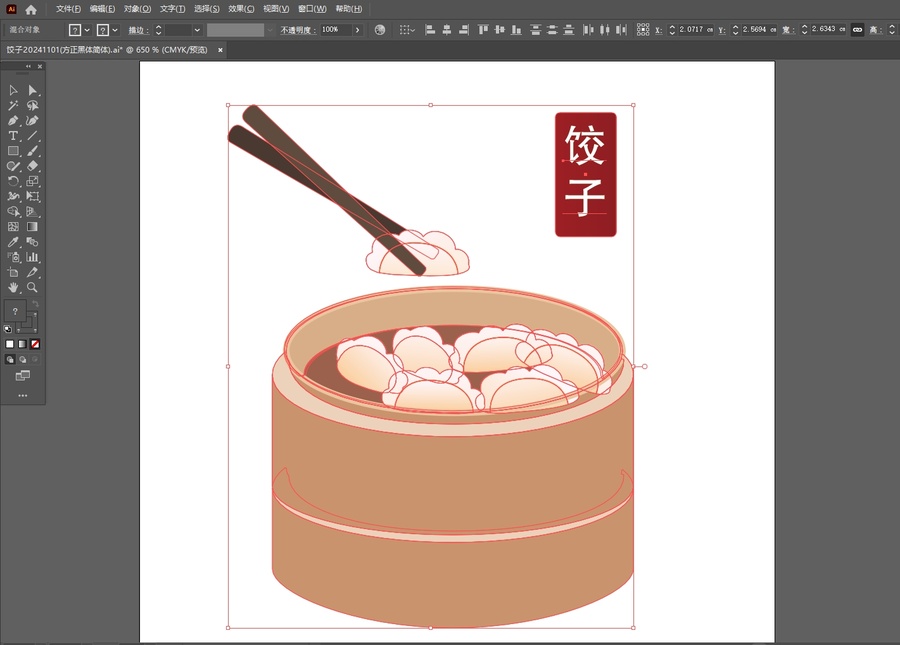Open the 文件(F) menu
Viewport: 900px width, 645px height.
coord(68,9)
